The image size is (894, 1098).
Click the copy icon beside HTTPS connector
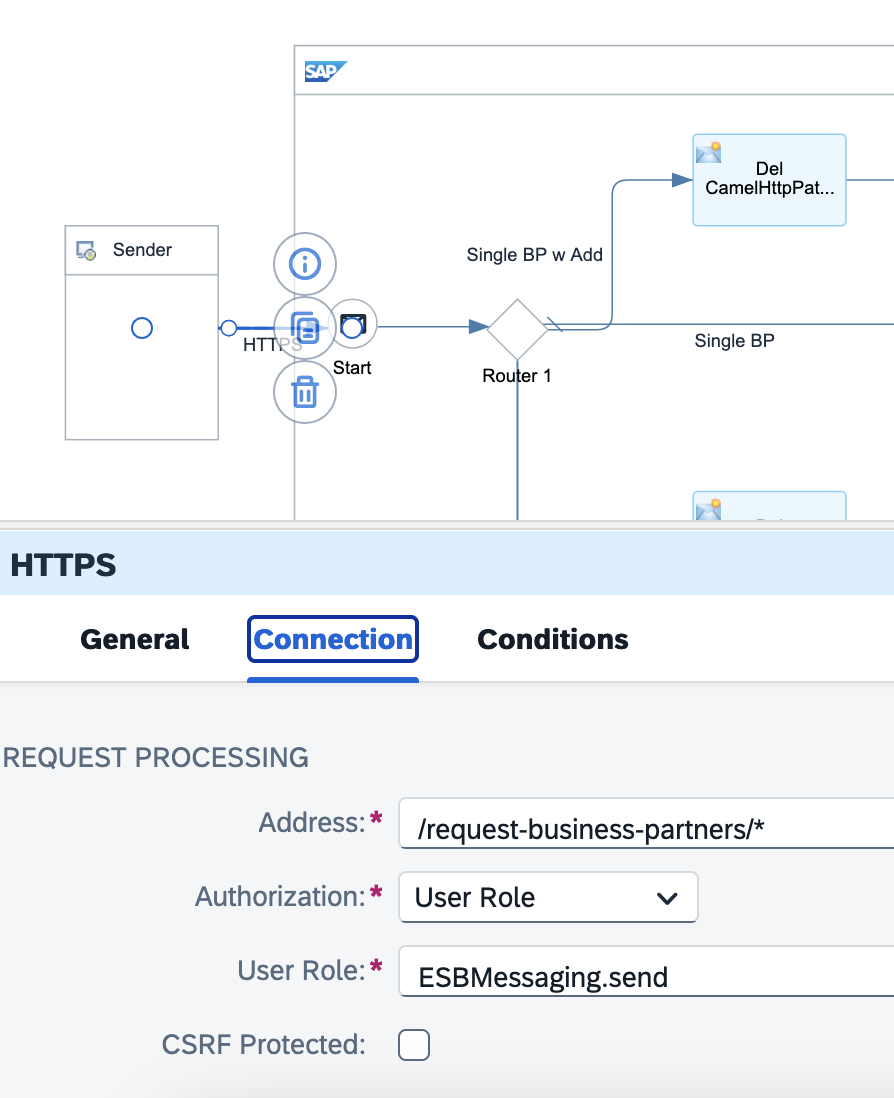pyautogui.click(x=305, y=328)
